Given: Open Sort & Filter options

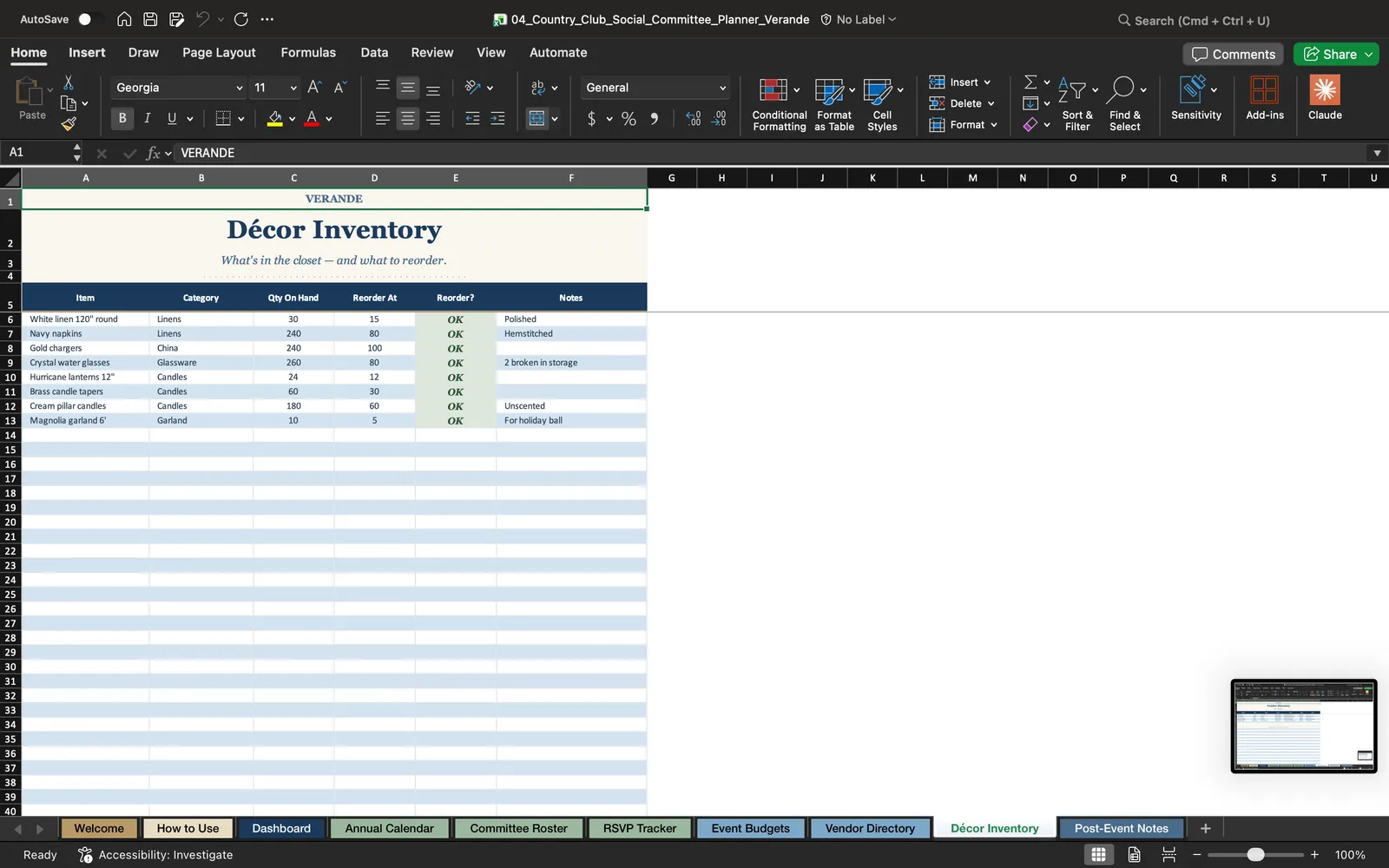Looking at the screenshot, I should (x=1077, y=103).
